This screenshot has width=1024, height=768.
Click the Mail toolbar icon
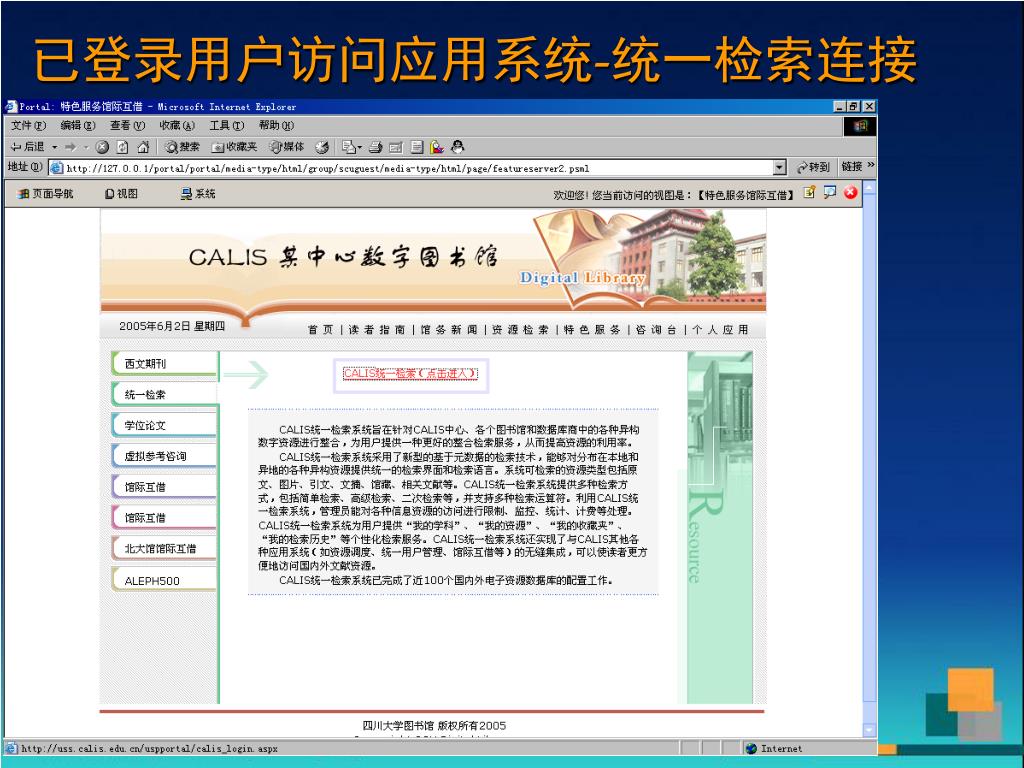point(349,147)
